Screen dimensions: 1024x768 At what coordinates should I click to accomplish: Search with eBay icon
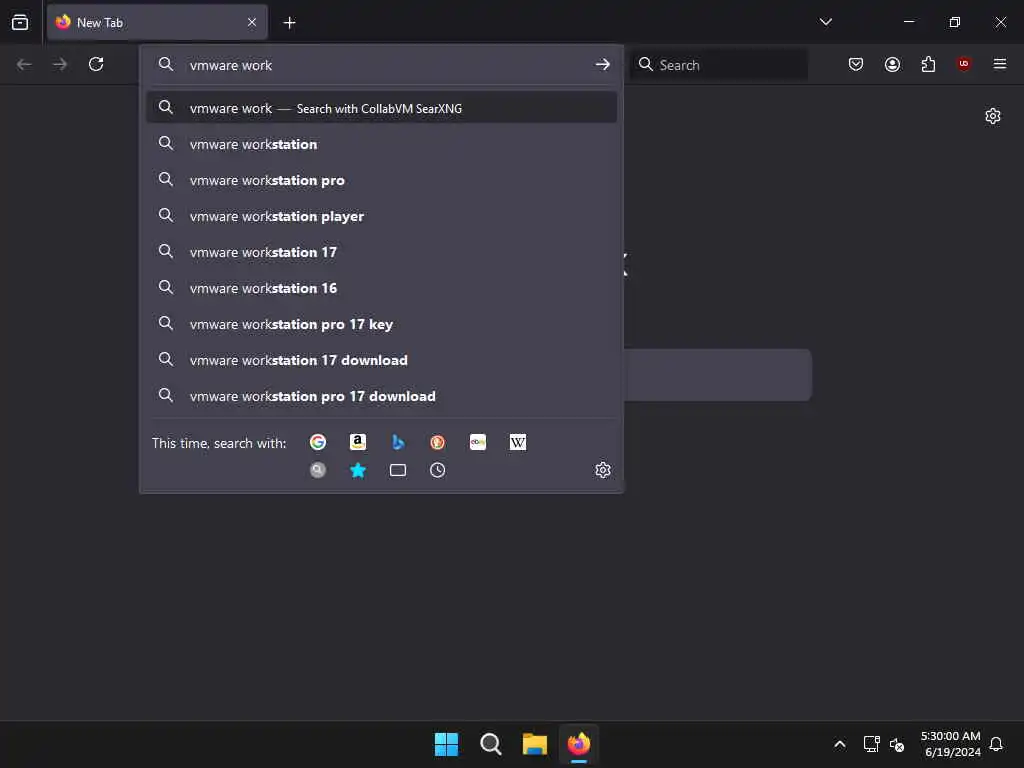[478, 442]
